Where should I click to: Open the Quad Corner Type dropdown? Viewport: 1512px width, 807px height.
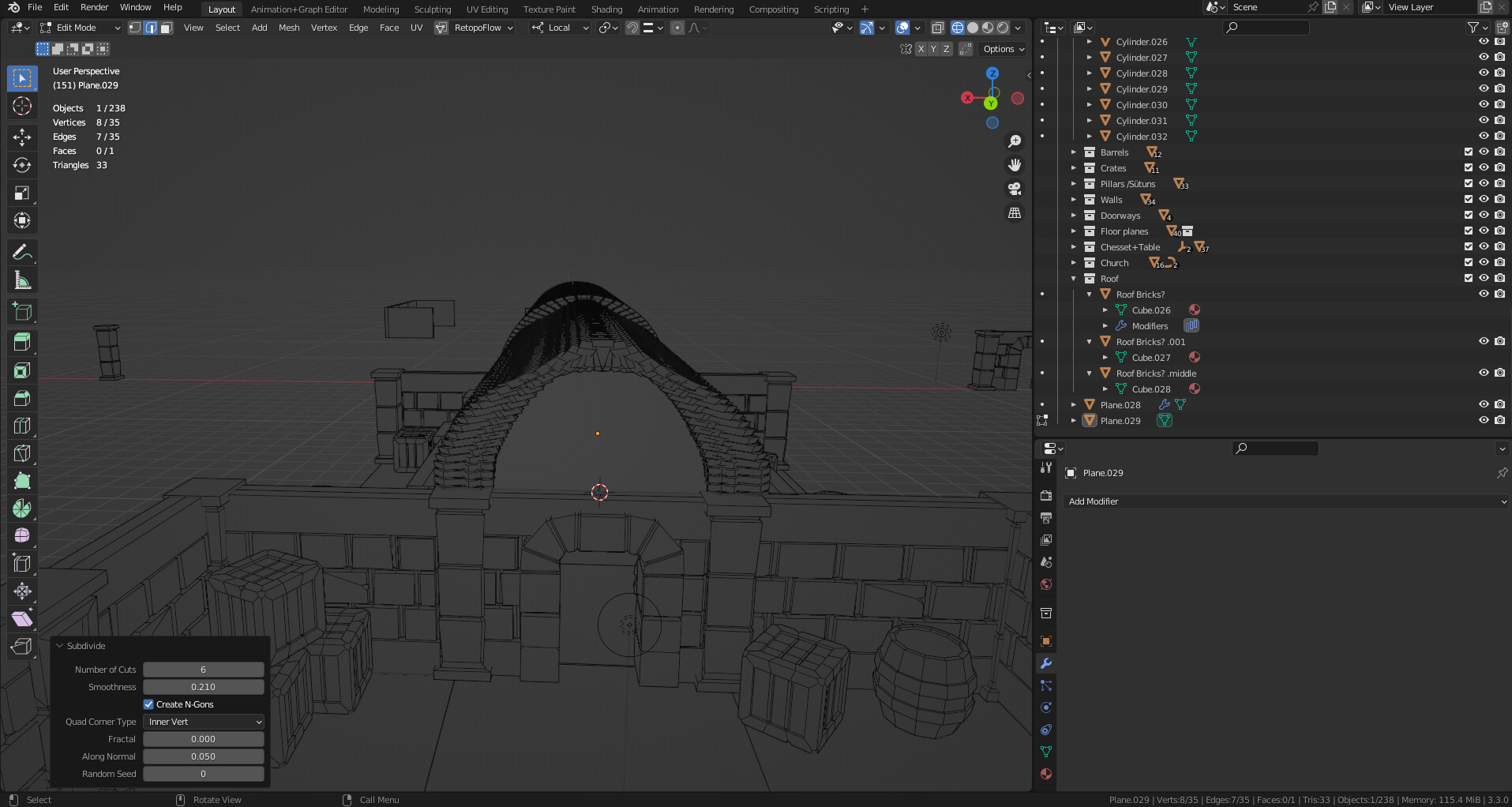point(204,722)
